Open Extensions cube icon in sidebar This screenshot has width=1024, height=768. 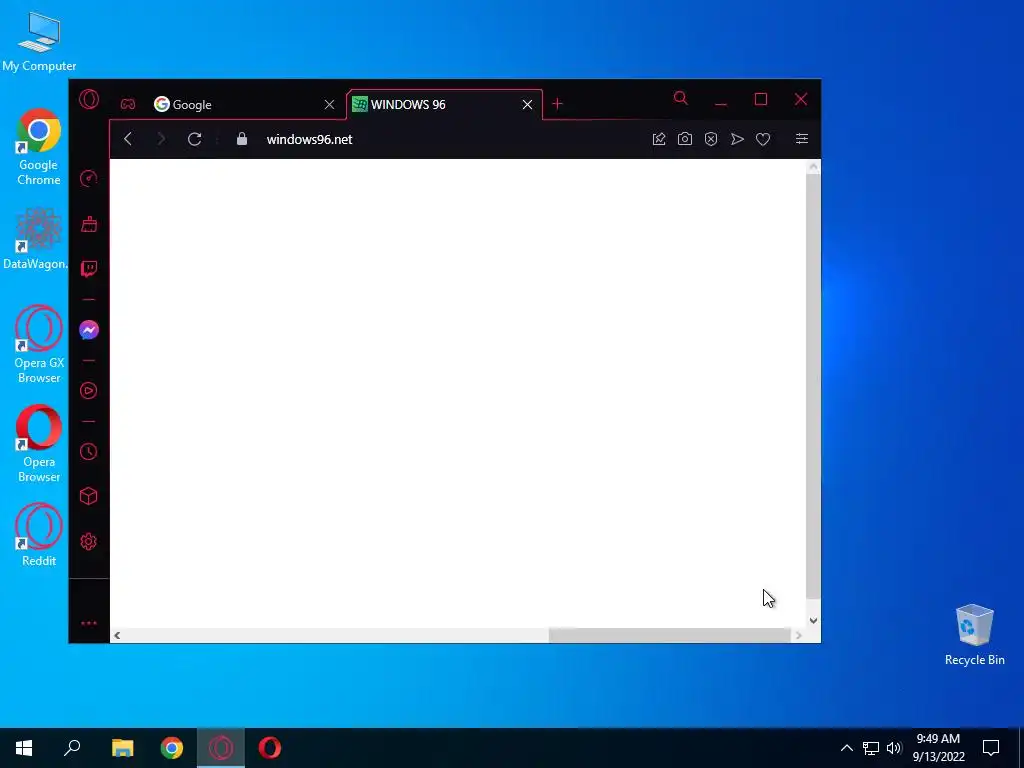pos(89,496)
